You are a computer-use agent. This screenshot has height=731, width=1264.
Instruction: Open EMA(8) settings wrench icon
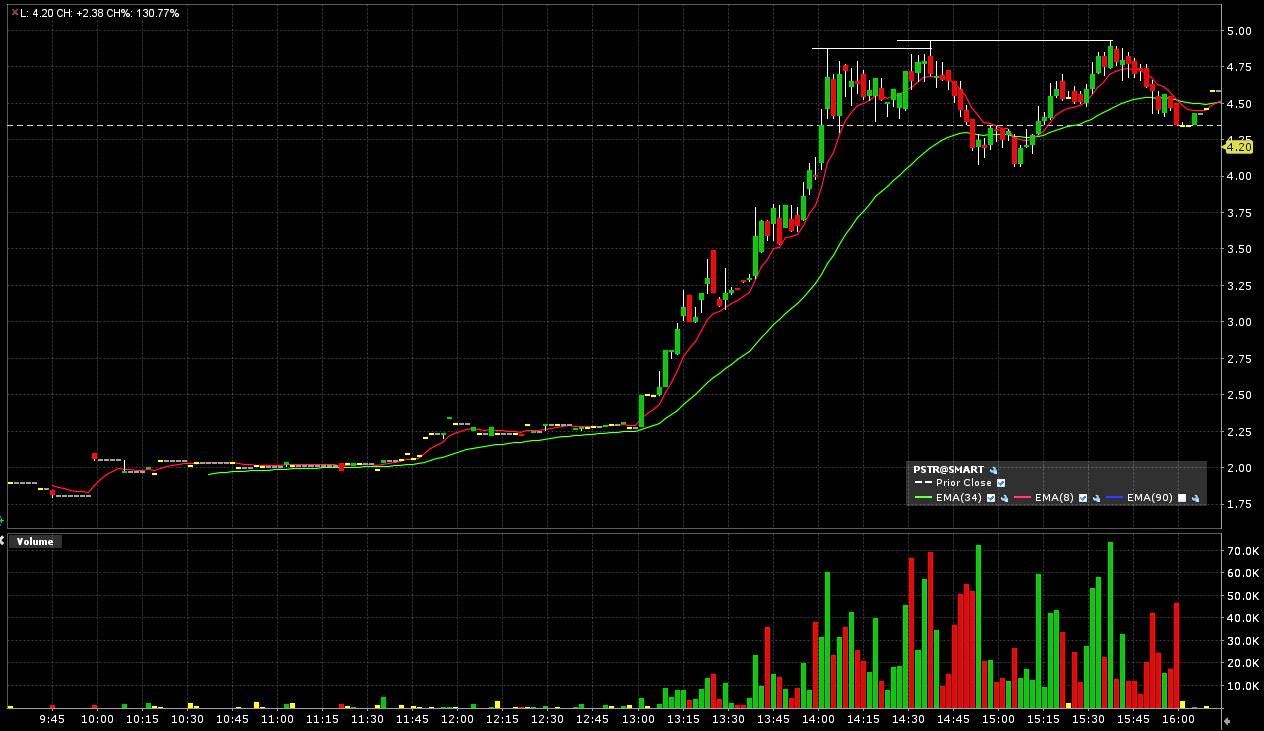[x=1096, y=498]
